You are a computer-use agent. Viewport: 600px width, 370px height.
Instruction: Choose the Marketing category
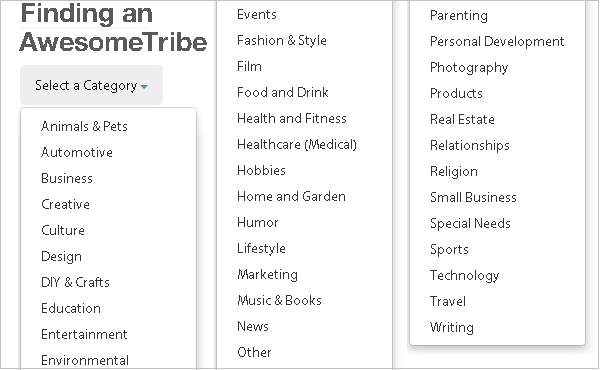tap(267, 275)
